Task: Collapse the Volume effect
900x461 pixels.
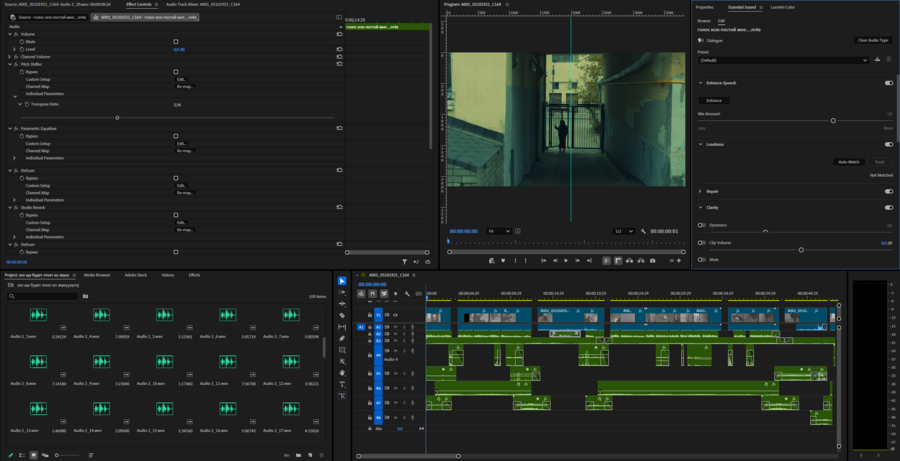Action: click(10, 34)
